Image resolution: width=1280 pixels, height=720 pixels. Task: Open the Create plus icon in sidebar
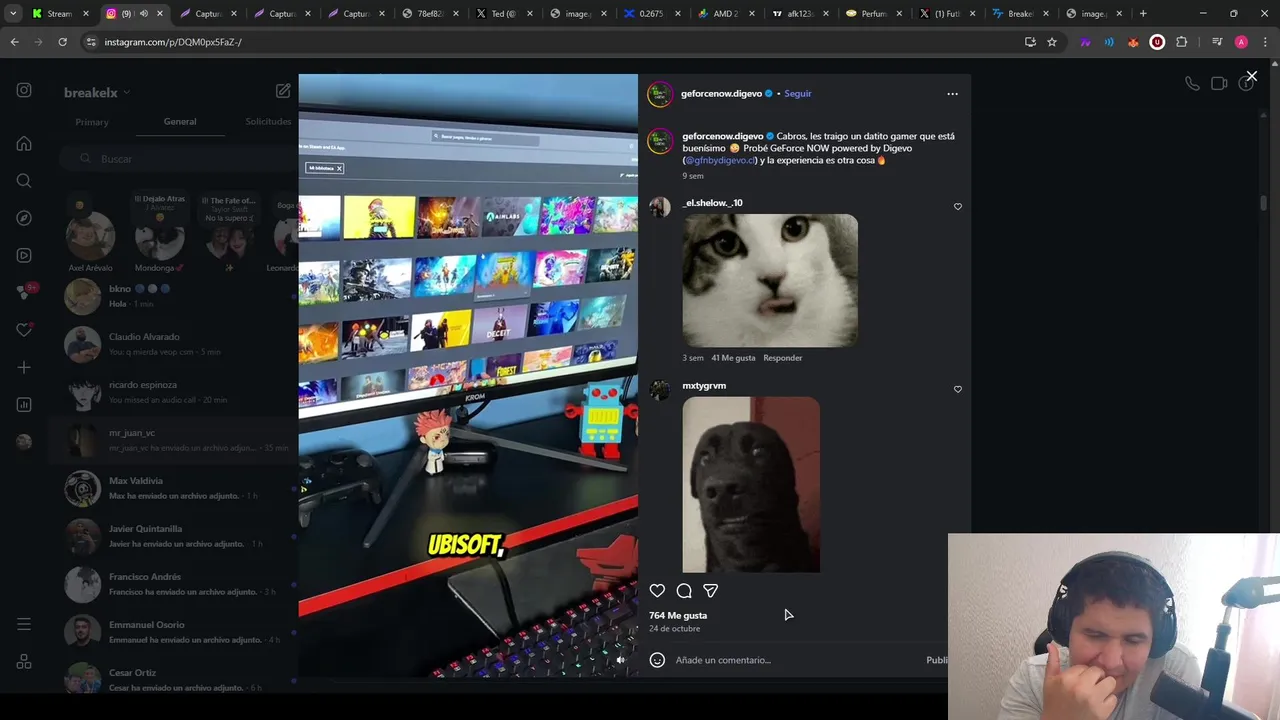pyautogui.click(x=24, y=367)
